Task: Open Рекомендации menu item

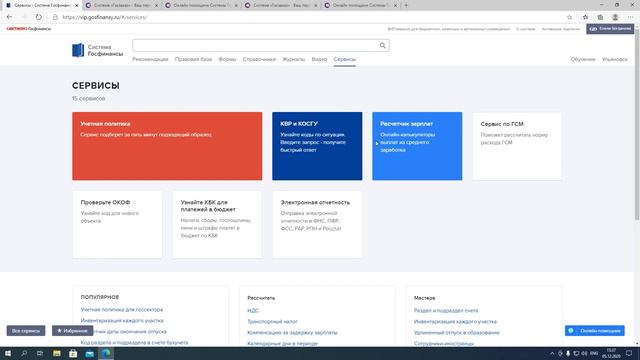Action: pyautogui.click(x=150, y=59)
